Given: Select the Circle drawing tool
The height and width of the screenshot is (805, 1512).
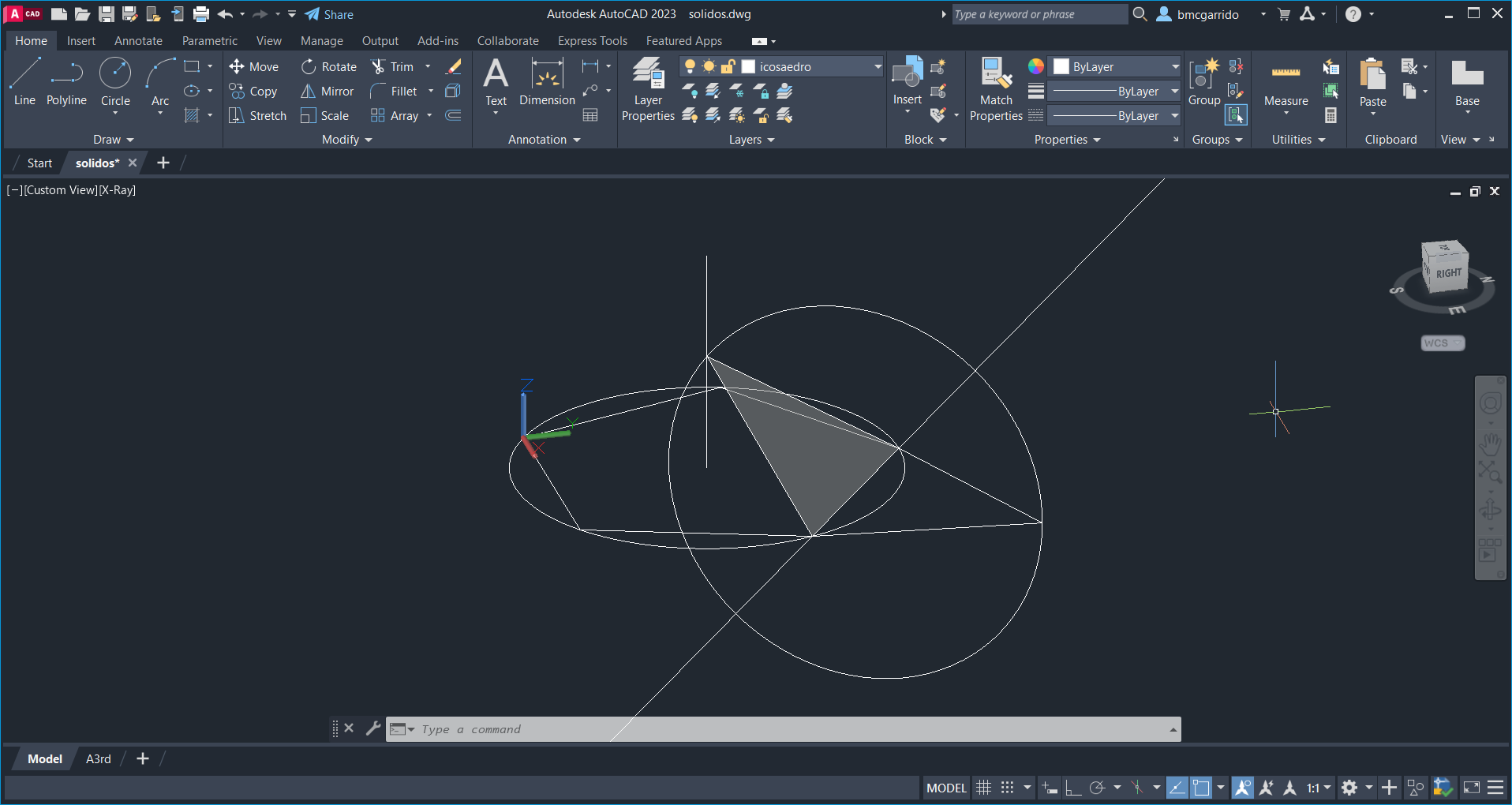Looking at the screenshot, I should 115,80.
